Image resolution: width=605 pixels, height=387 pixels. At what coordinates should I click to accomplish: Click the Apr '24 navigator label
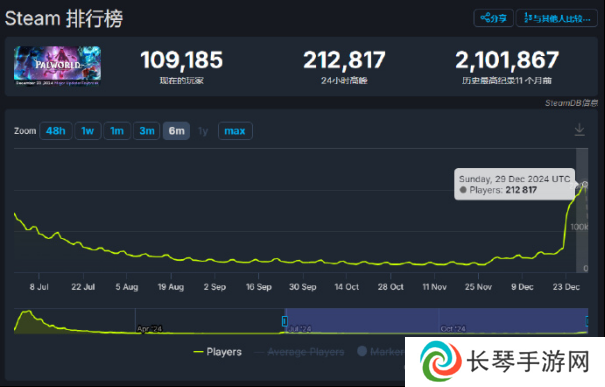click(149, 329)
